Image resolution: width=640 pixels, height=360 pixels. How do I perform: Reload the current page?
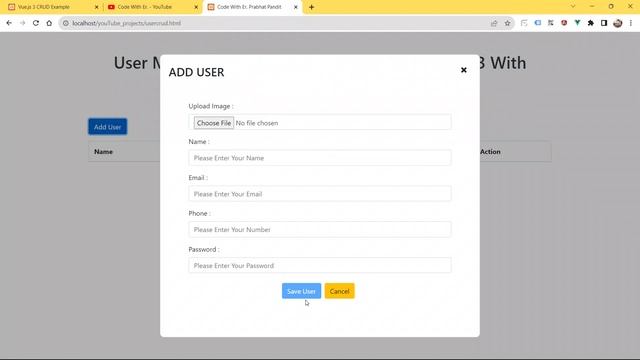click(x=36, y=23)
